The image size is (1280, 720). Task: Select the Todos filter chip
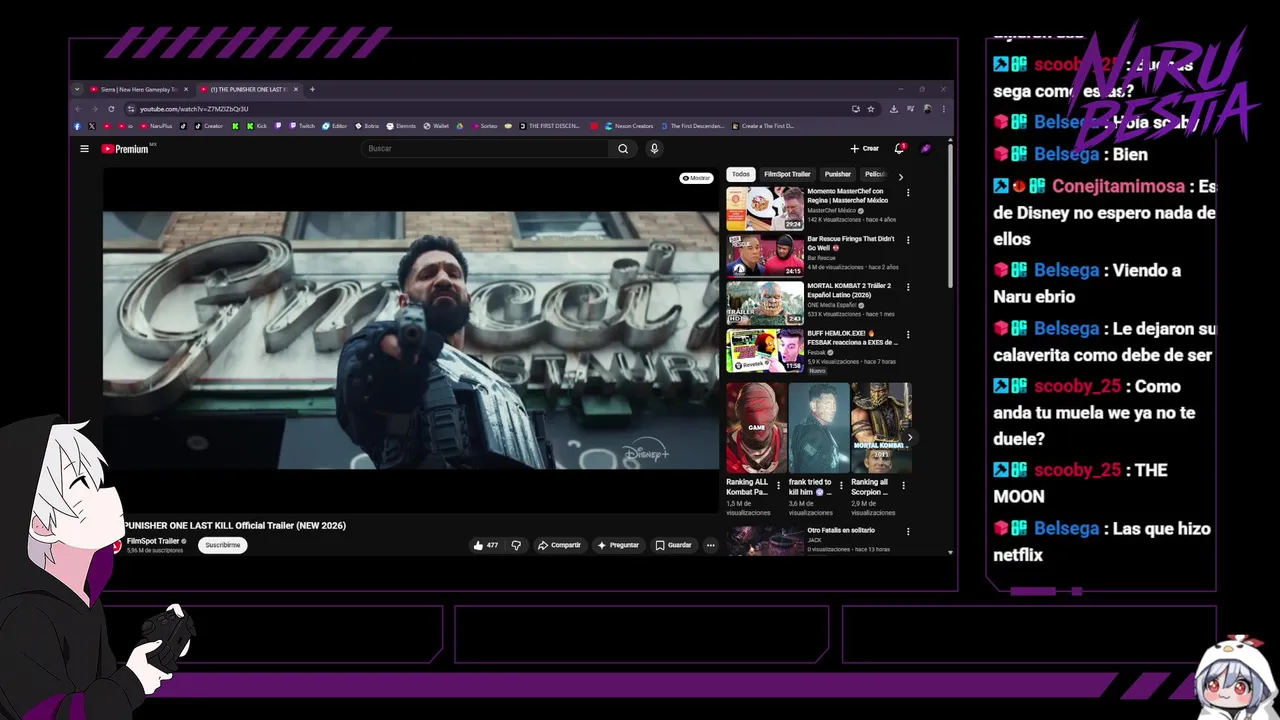[x=740, y=174]
